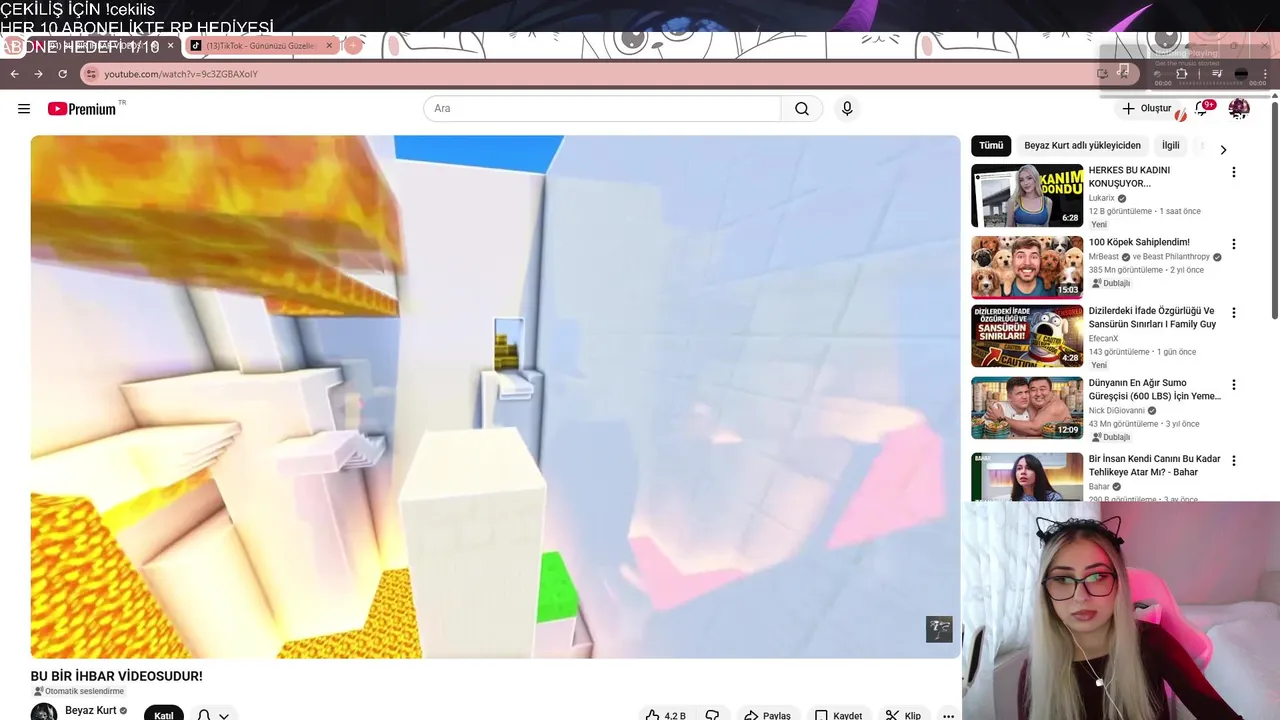Click the main video player
Screen dimensions: 1280x720
tap(495, 397)
